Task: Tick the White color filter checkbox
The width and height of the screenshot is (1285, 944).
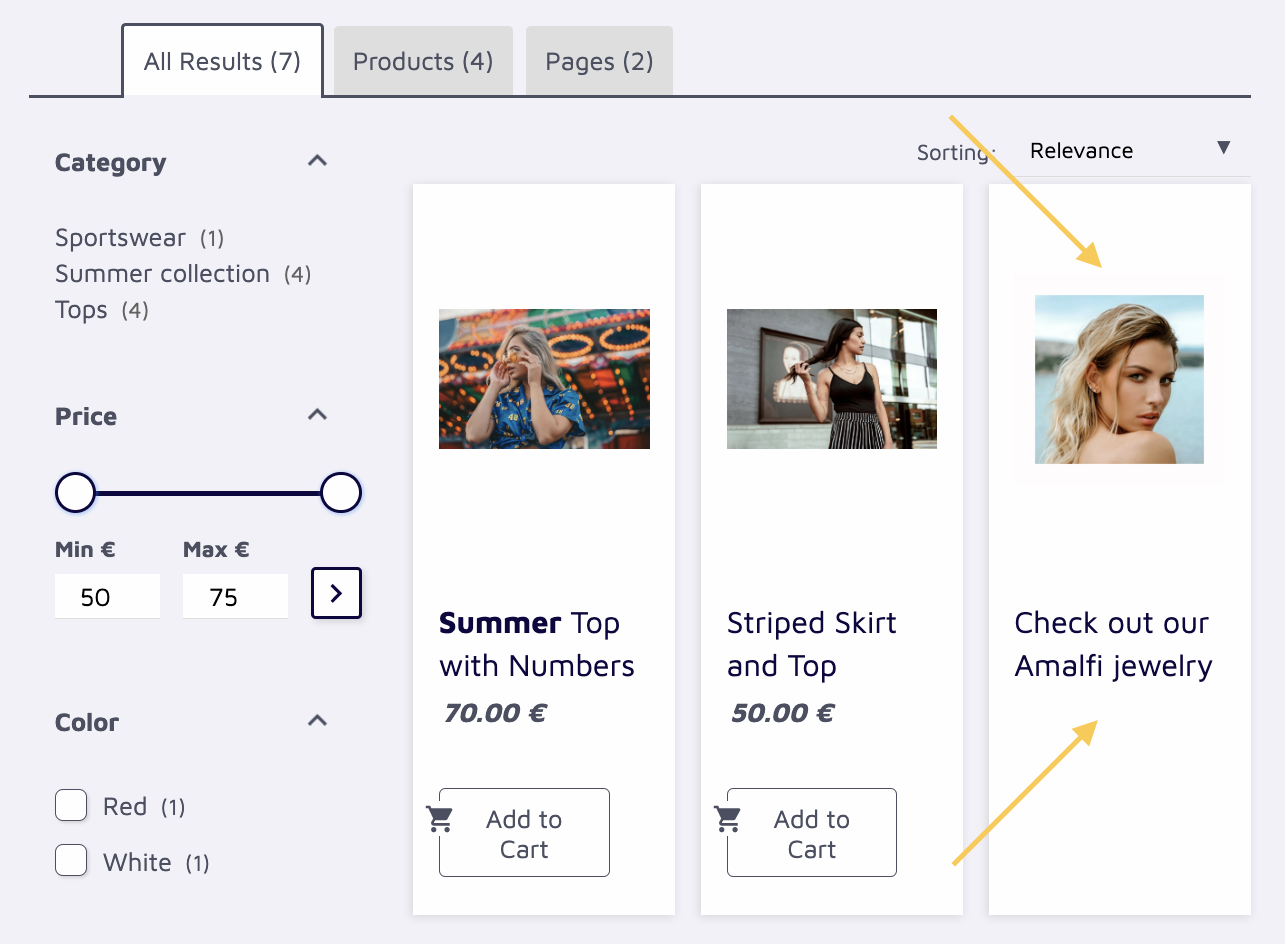Action: (71, 860)
